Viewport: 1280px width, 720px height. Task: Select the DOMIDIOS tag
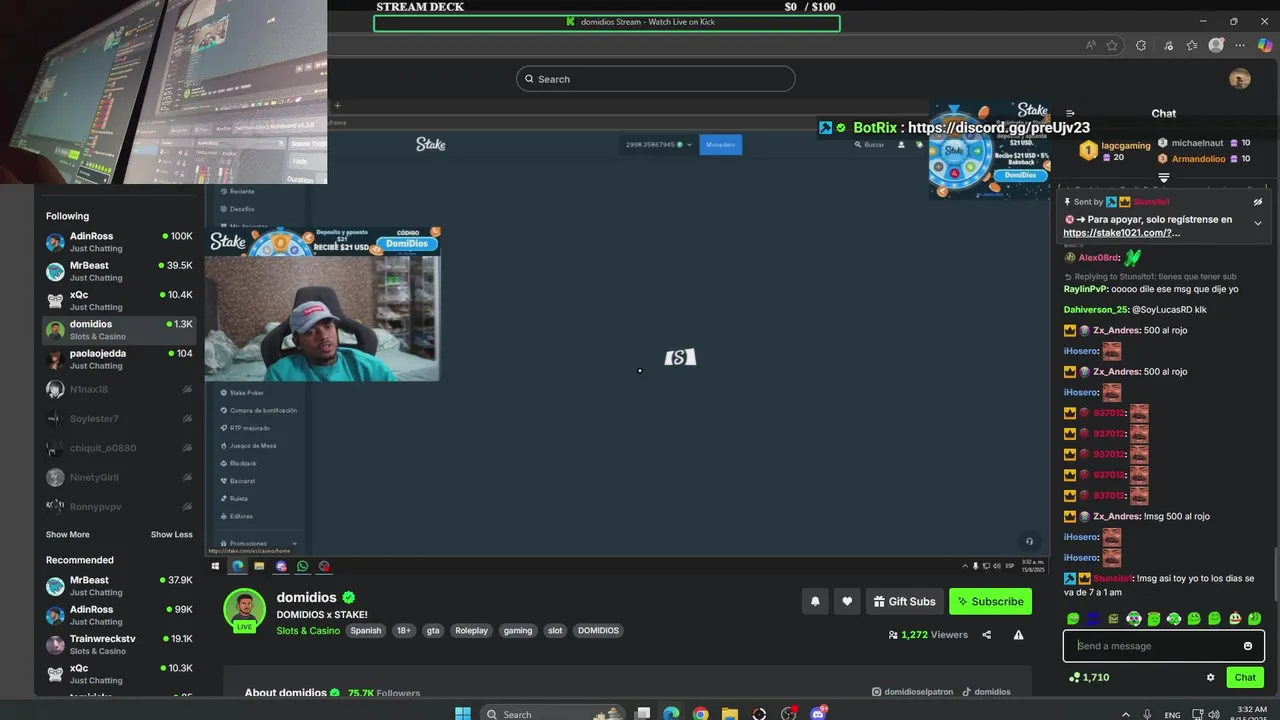pyautogui.click(x=598, y=631)
